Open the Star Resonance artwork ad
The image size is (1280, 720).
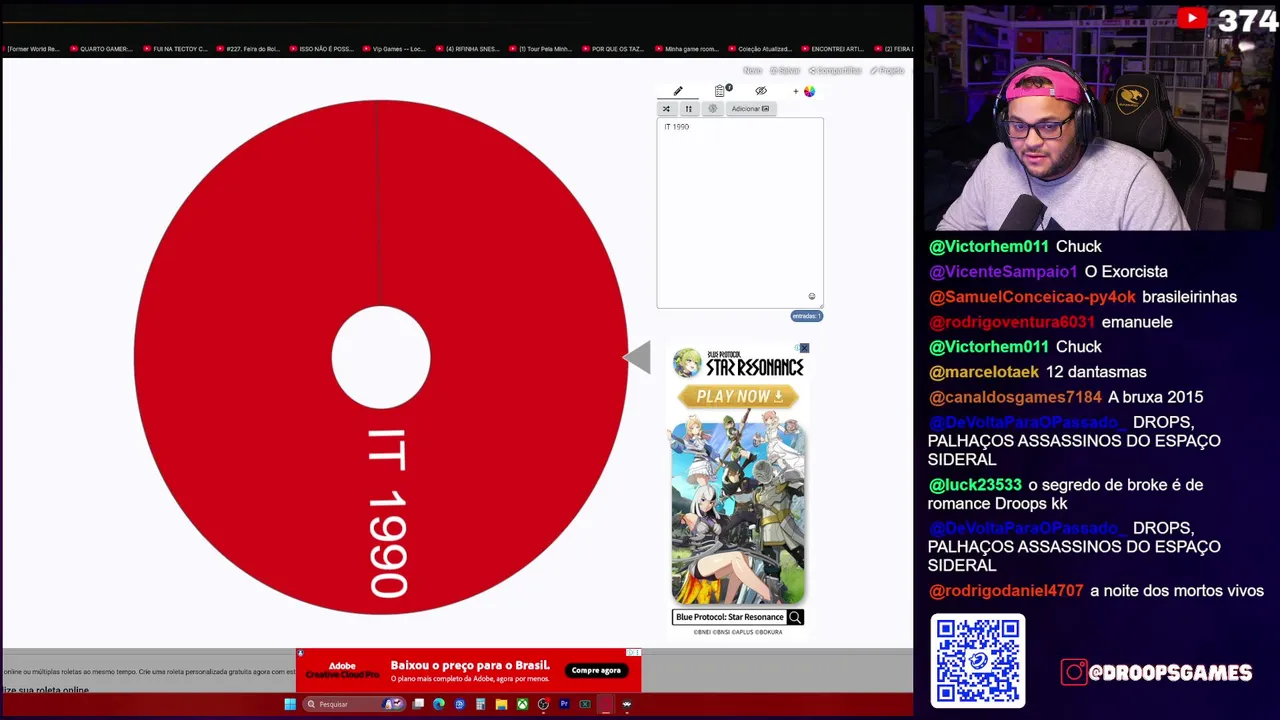(x=738, y=511)
